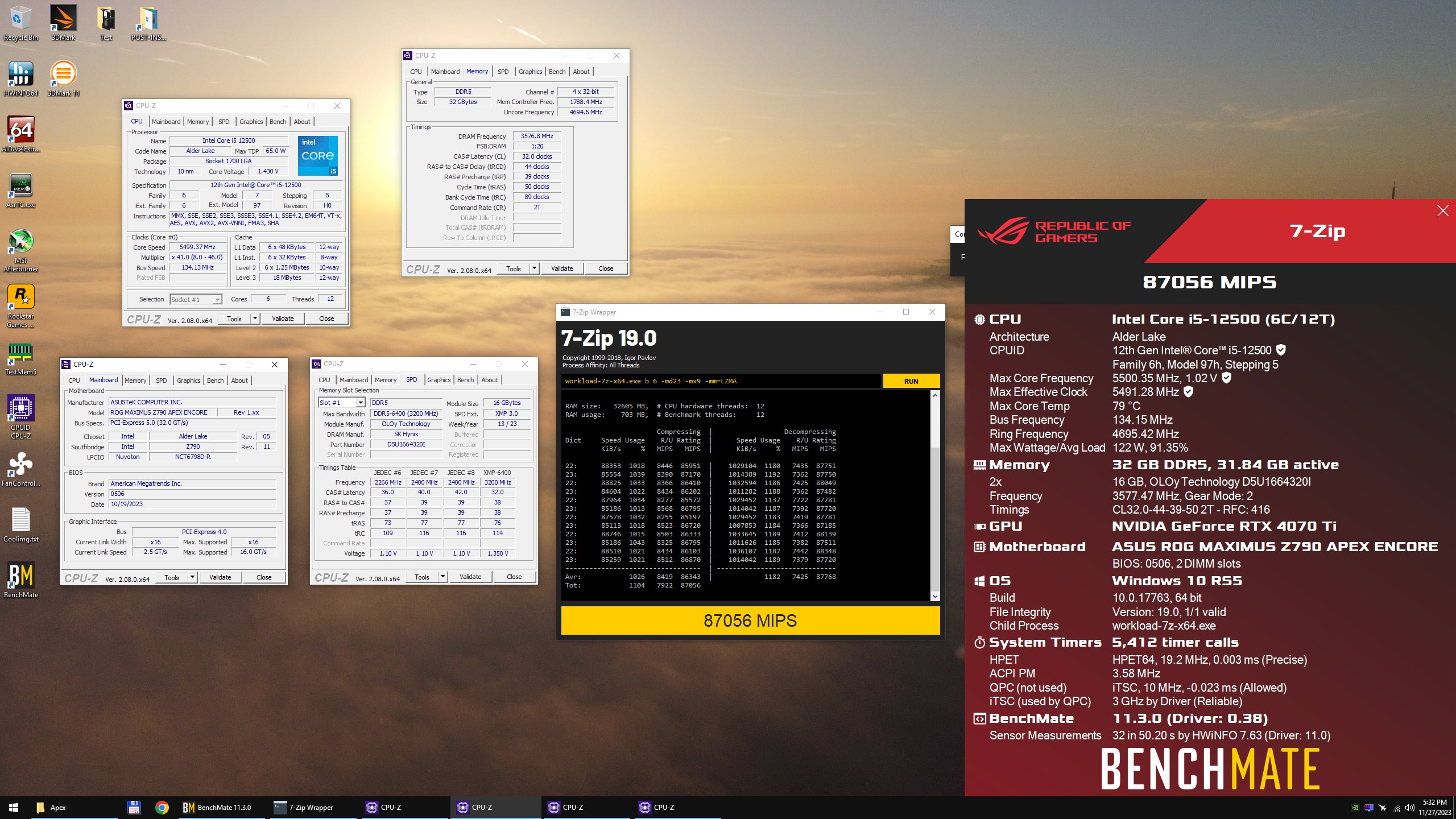This screenshot has height=819, width=1456.
Task: Open the Test folder on the desktop
Action: (106, 23)
